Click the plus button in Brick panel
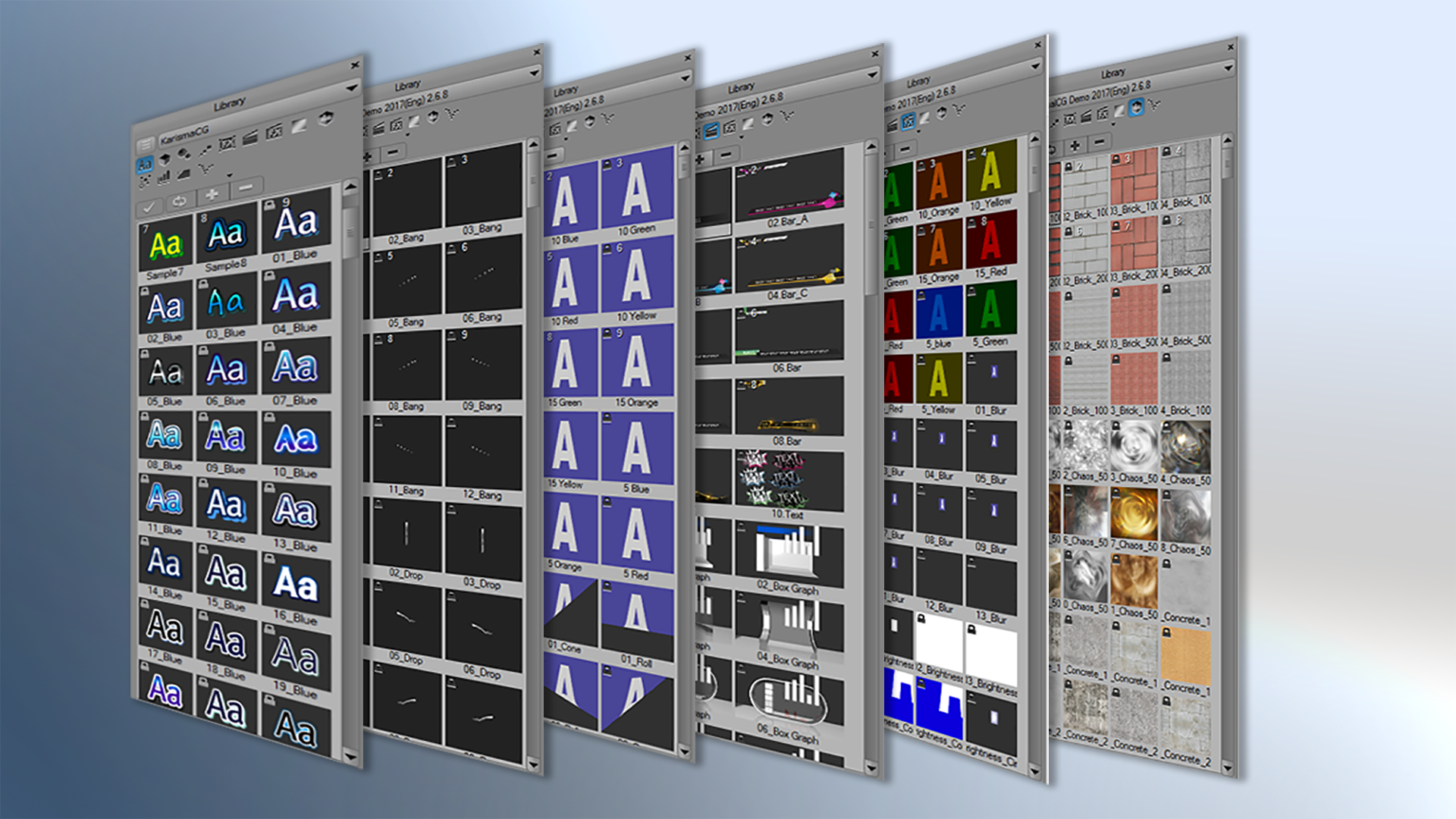This screenshot has height=819, width=1456. pyautogui.click(x=1075, y=145)
